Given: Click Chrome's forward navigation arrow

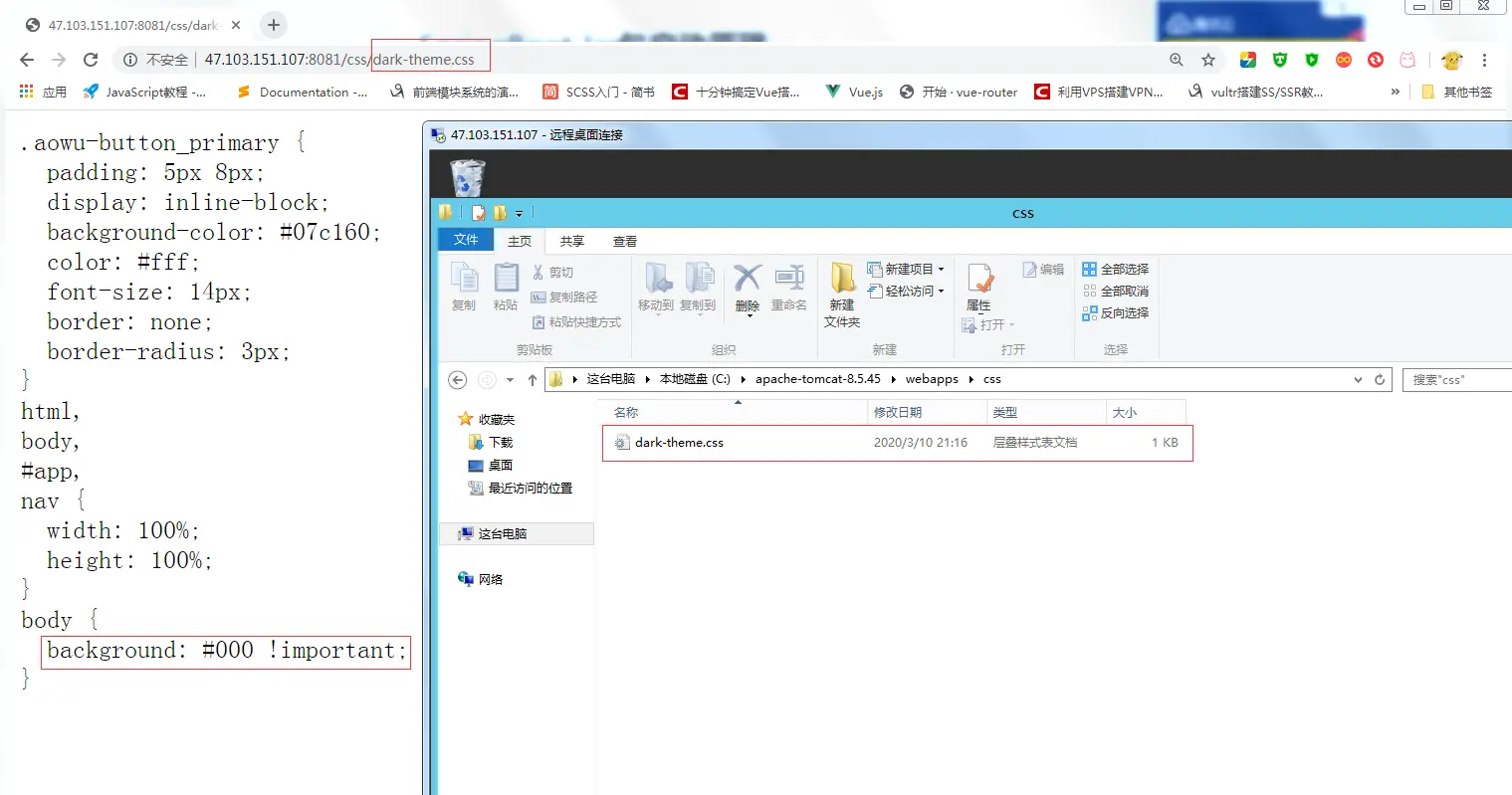Looking at the screenshot, I should click(x=59, y=60).
